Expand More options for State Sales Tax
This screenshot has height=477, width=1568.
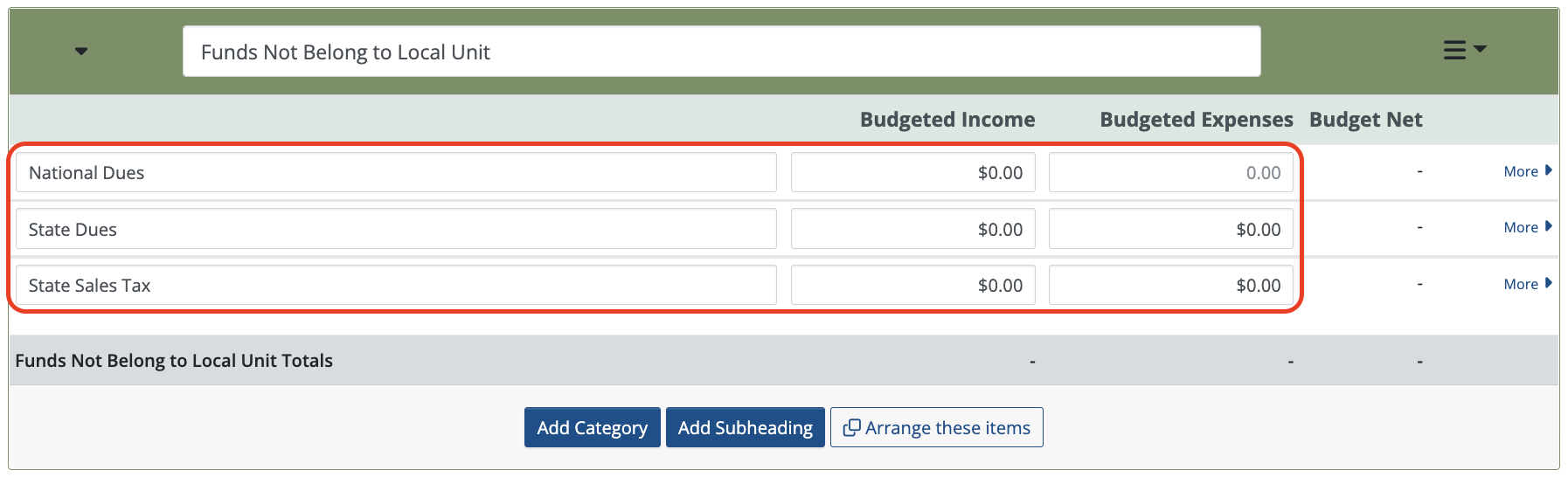(x=1528, y=284)
